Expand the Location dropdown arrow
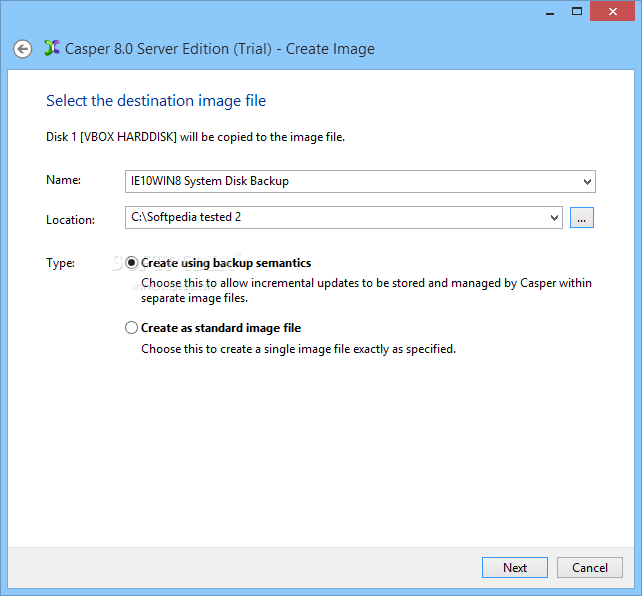This screenshot has height=596, width=642. (554, 217)
